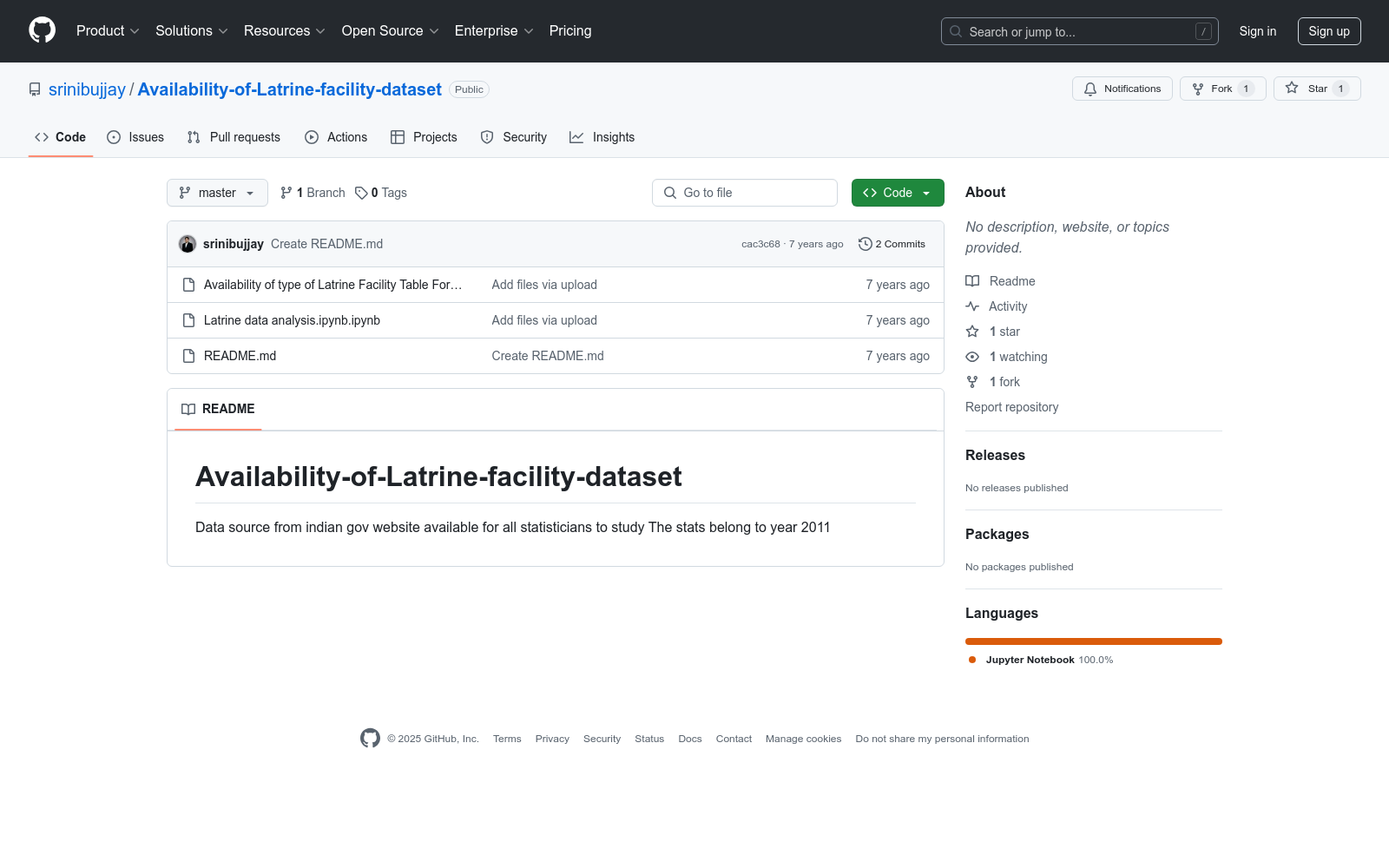
Task: Open latest commit message Create README.md
Action: coord(326,244)
